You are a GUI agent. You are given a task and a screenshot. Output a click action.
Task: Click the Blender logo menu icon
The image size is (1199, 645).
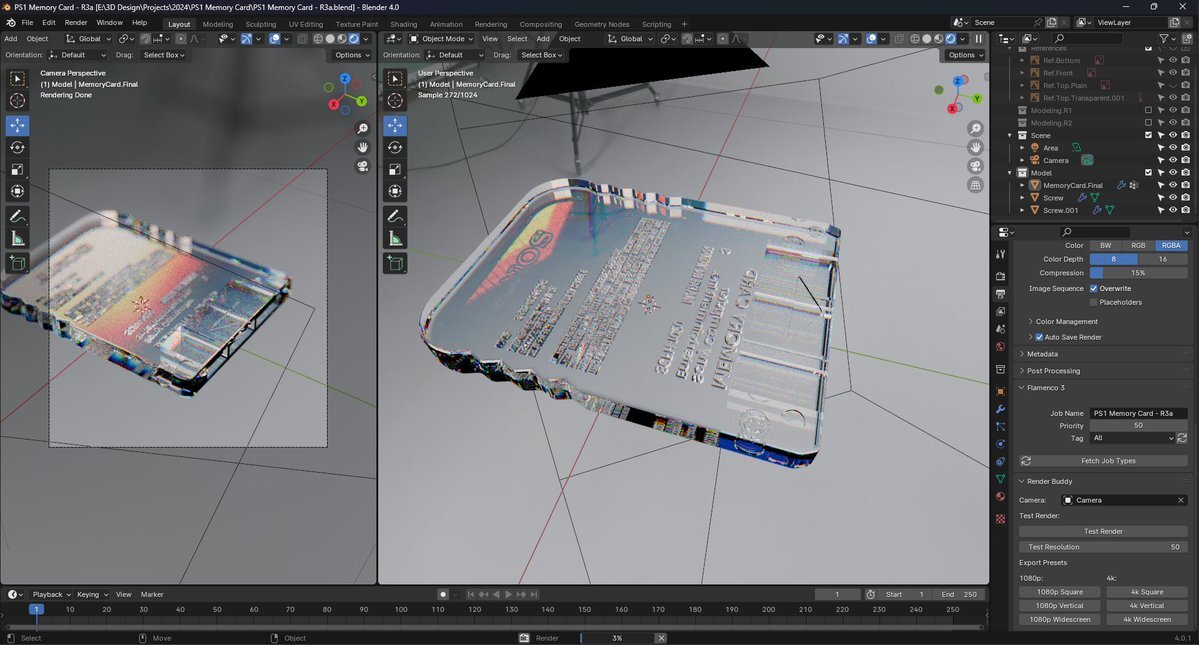(x=11, y=23)
